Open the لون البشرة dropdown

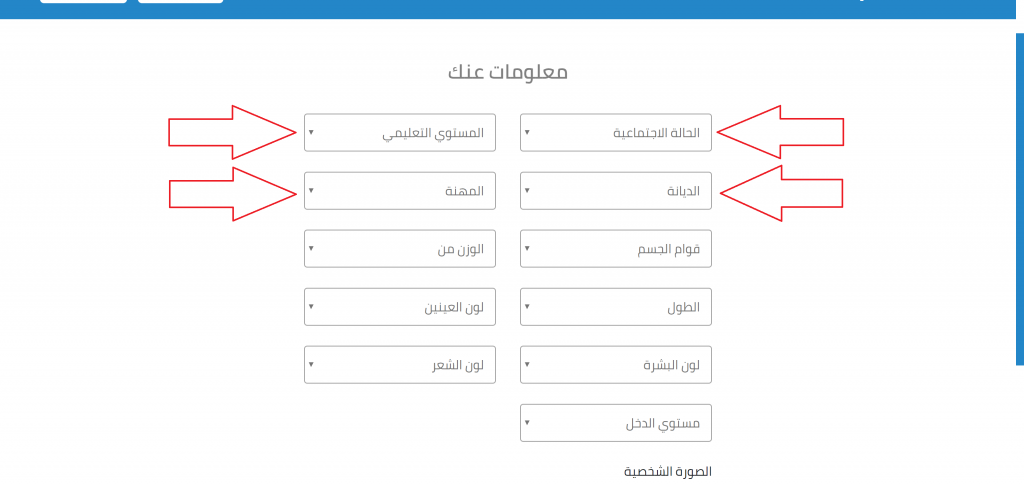pyautogui.click(x=616, y=364)
